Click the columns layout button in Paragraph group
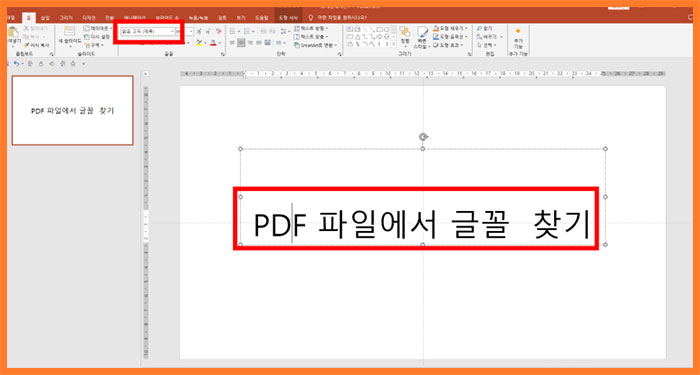 coord(281,43)
